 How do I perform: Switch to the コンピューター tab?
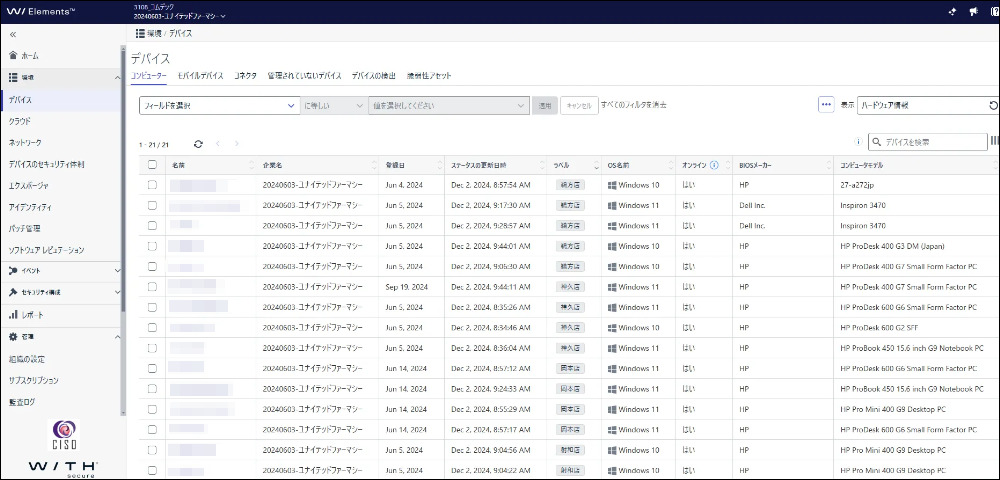[149, 76]
